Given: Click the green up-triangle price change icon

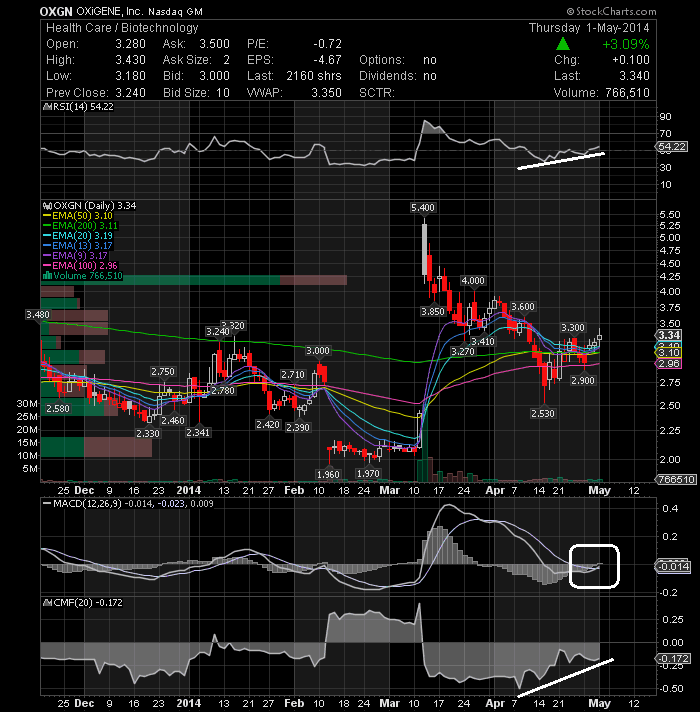Looking at the screenshot, I should tap(563, 44).
